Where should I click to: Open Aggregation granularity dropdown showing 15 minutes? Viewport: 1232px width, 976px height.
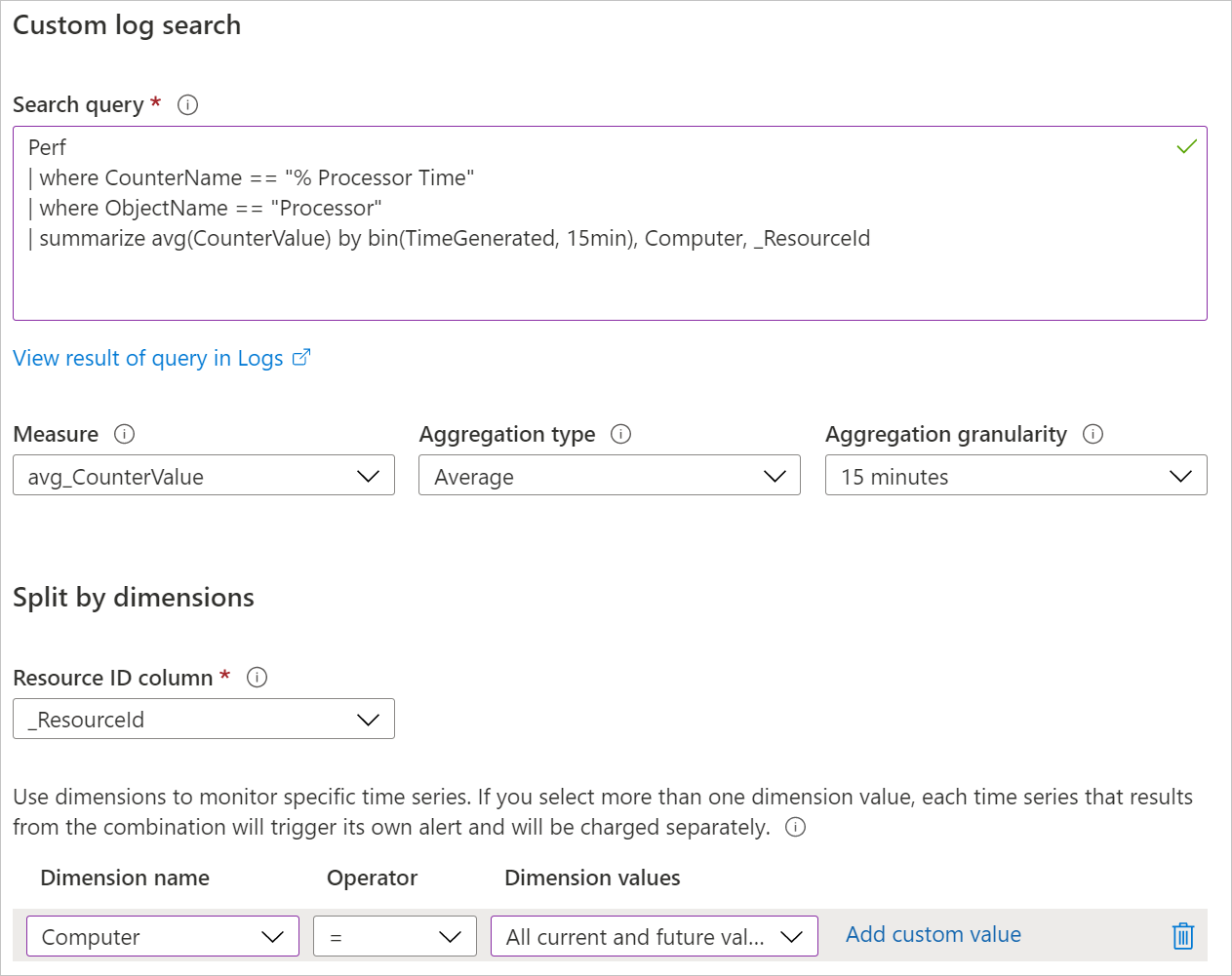click(1015, 476)
